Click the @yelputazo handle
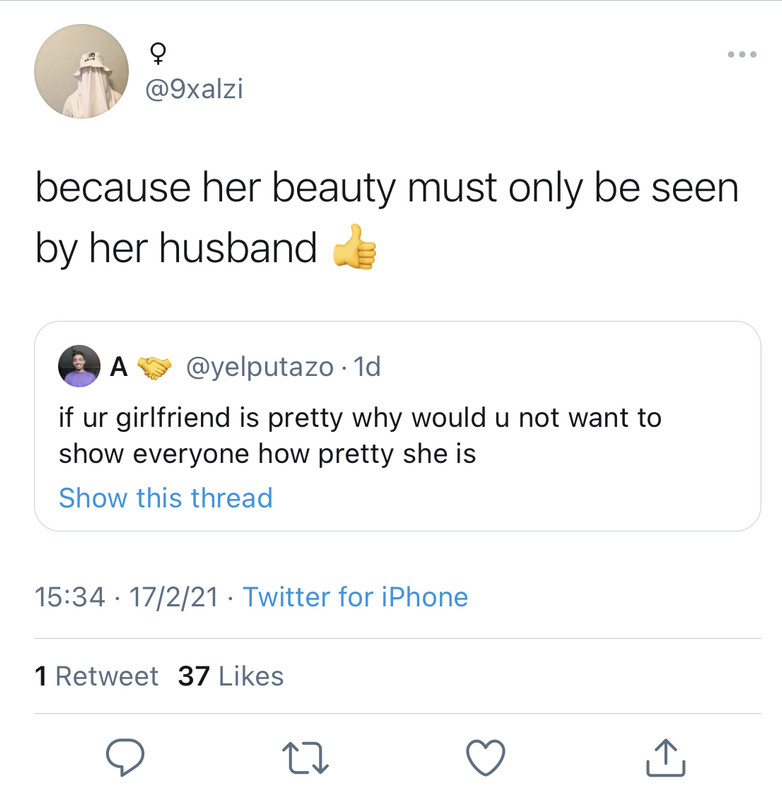Viewport: 782px width, 800px height. 260,367
